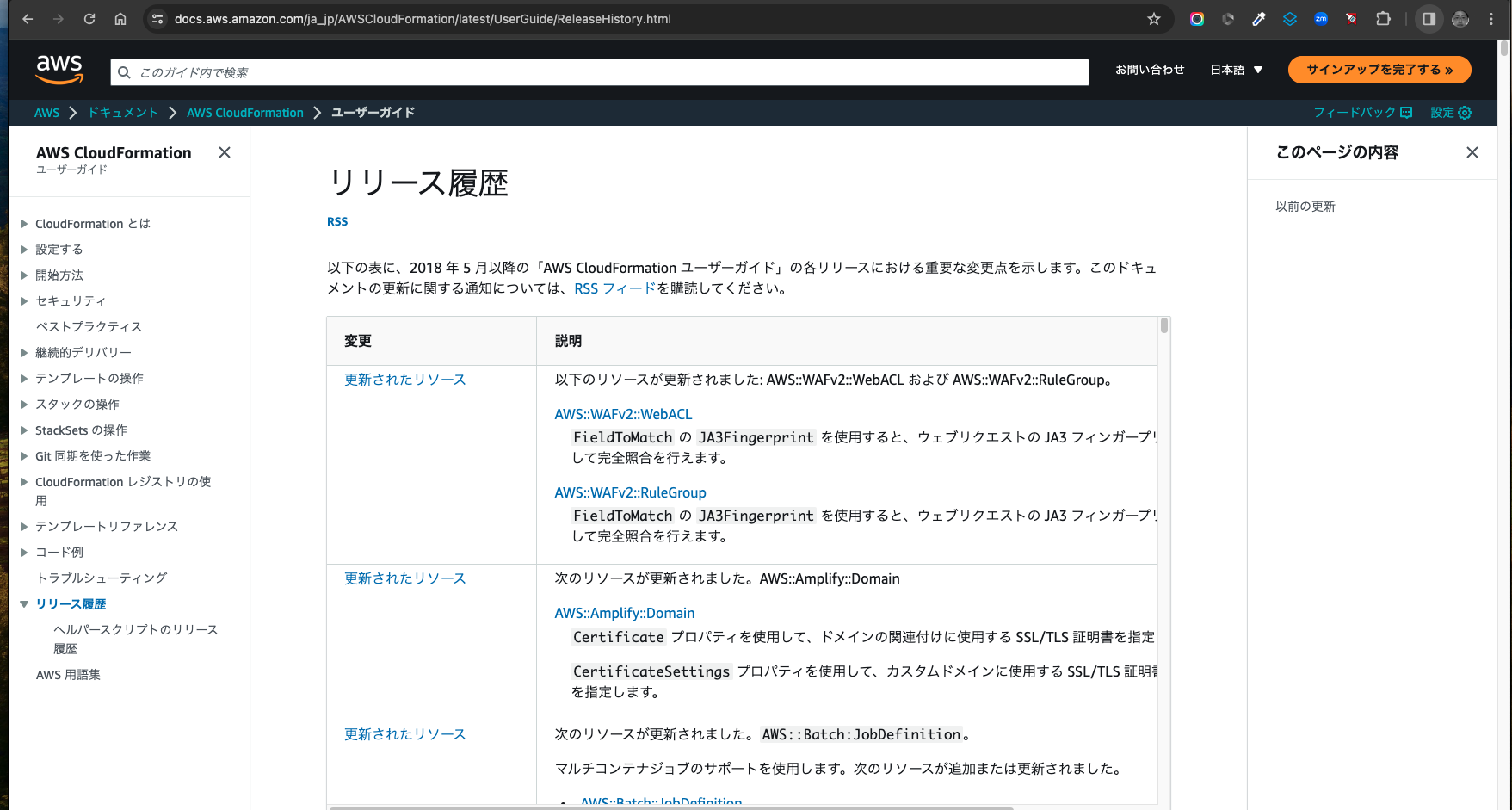Click the browser forward arrow
Viewport: 1512px width, 810px height.
click(59, 19)
